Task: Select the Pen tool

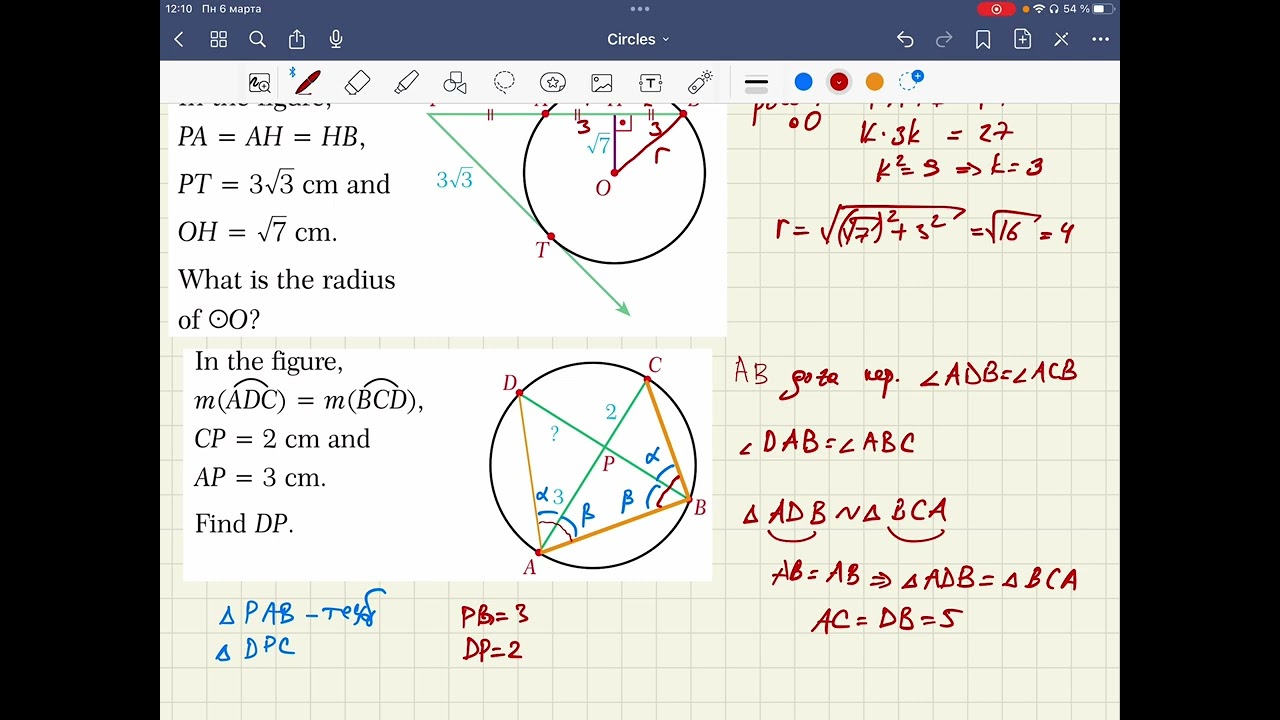Action: [306, 82]
